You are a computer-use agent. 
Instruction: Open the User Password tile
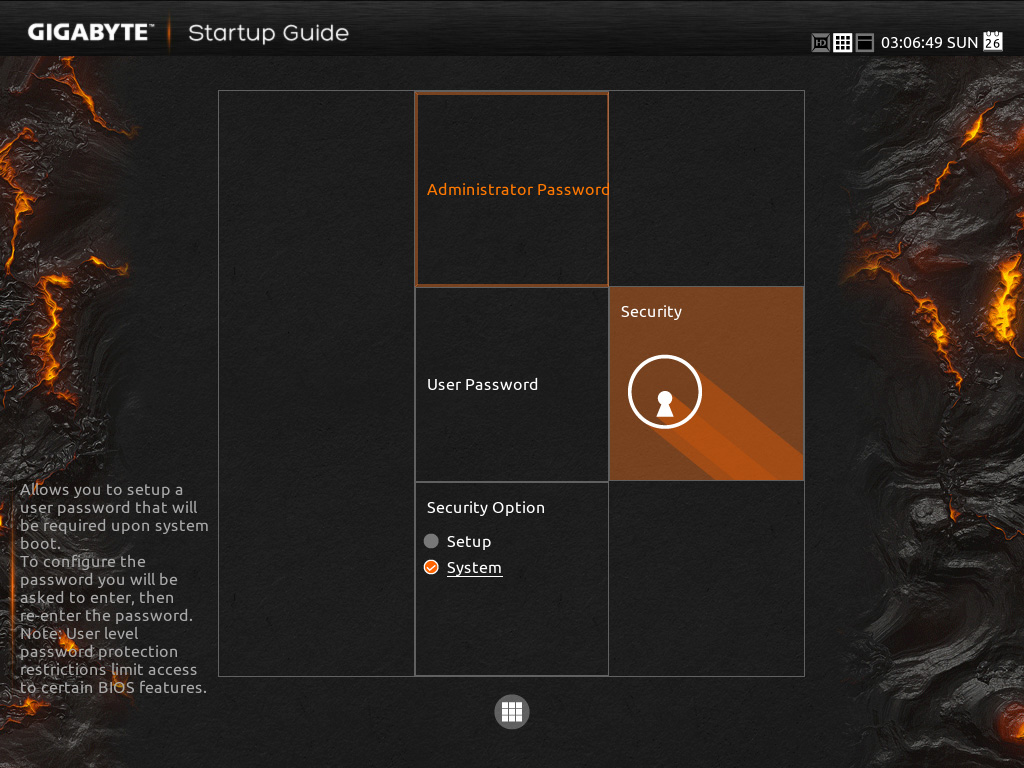[512, 384]
